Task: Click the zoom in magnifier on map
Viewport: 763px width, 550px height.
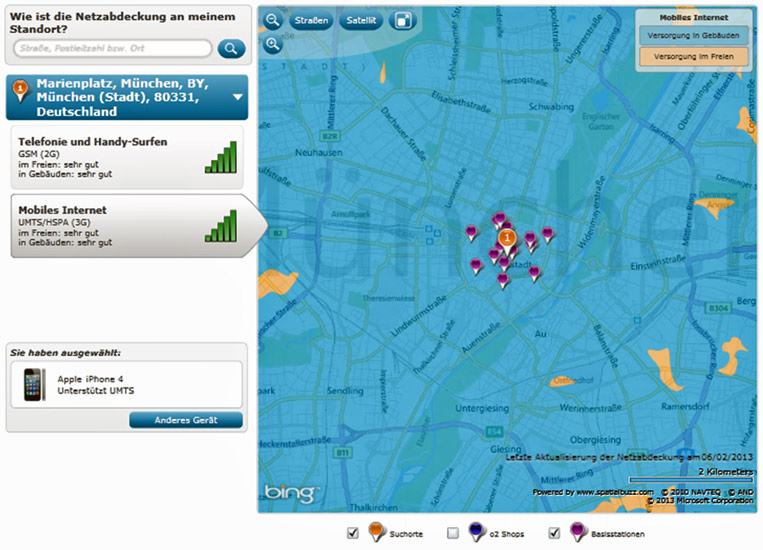Action: 272,45
